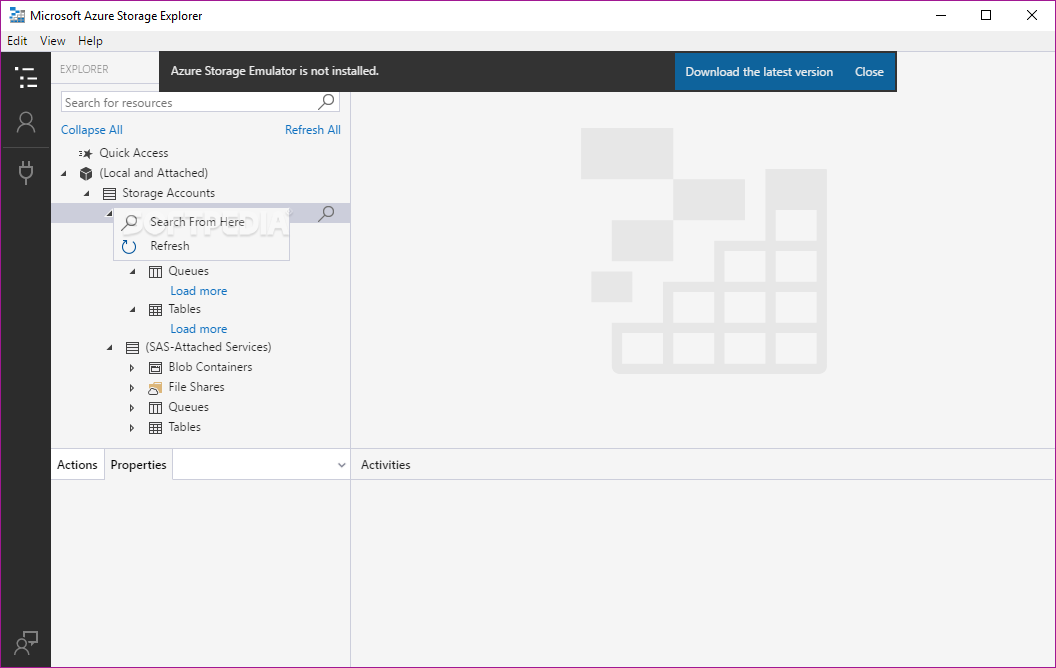Click the SAS-Attached Services icon
Viewport: 1056px width, 668px height.
(x=133, y=348)
